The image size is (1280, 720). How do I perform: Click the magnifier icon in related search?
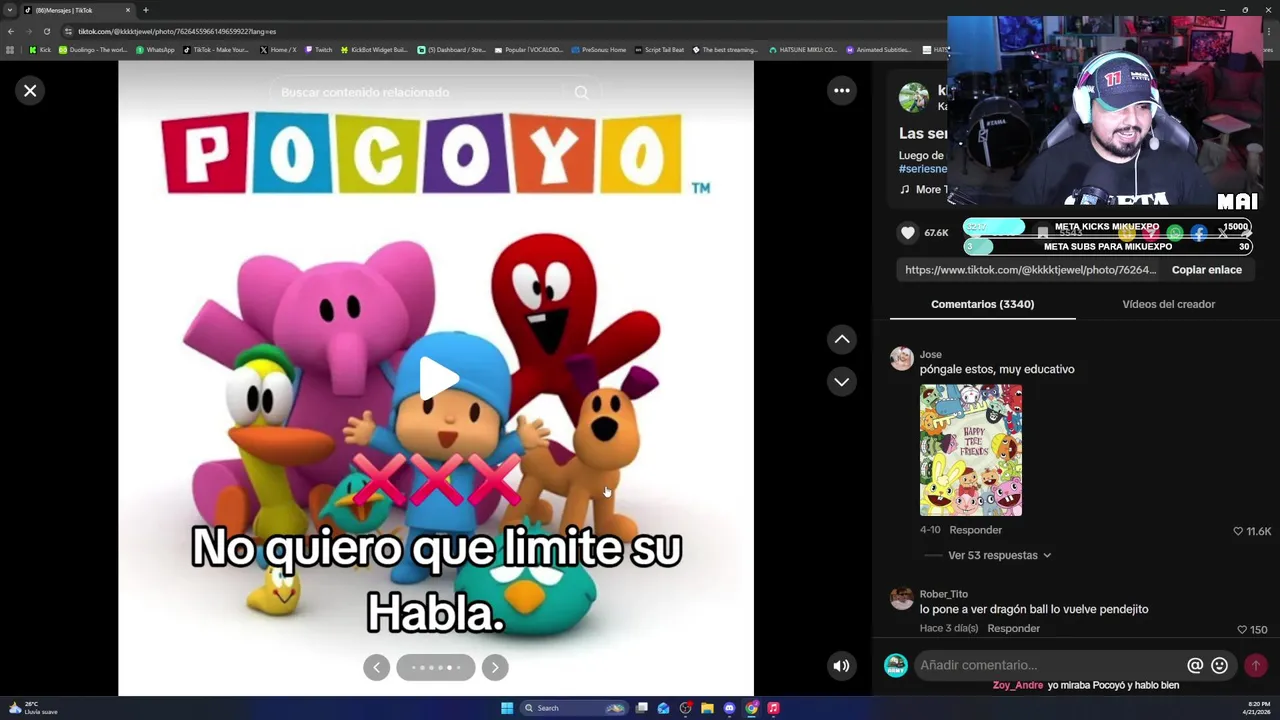582,92
